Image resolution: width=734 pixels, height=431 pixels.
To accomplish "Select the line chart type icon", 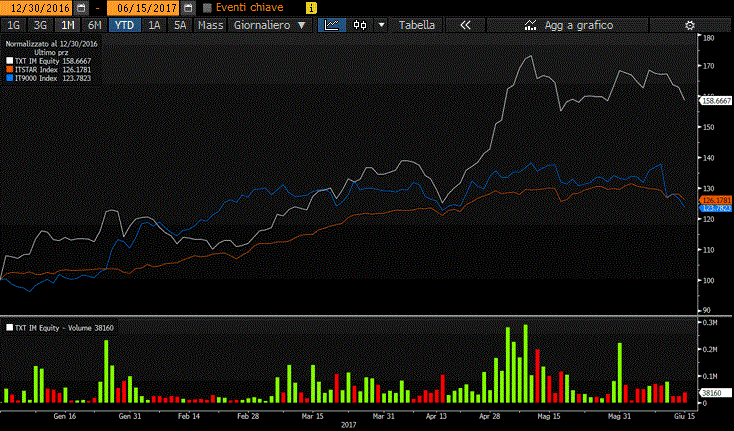I will [332, 24].
